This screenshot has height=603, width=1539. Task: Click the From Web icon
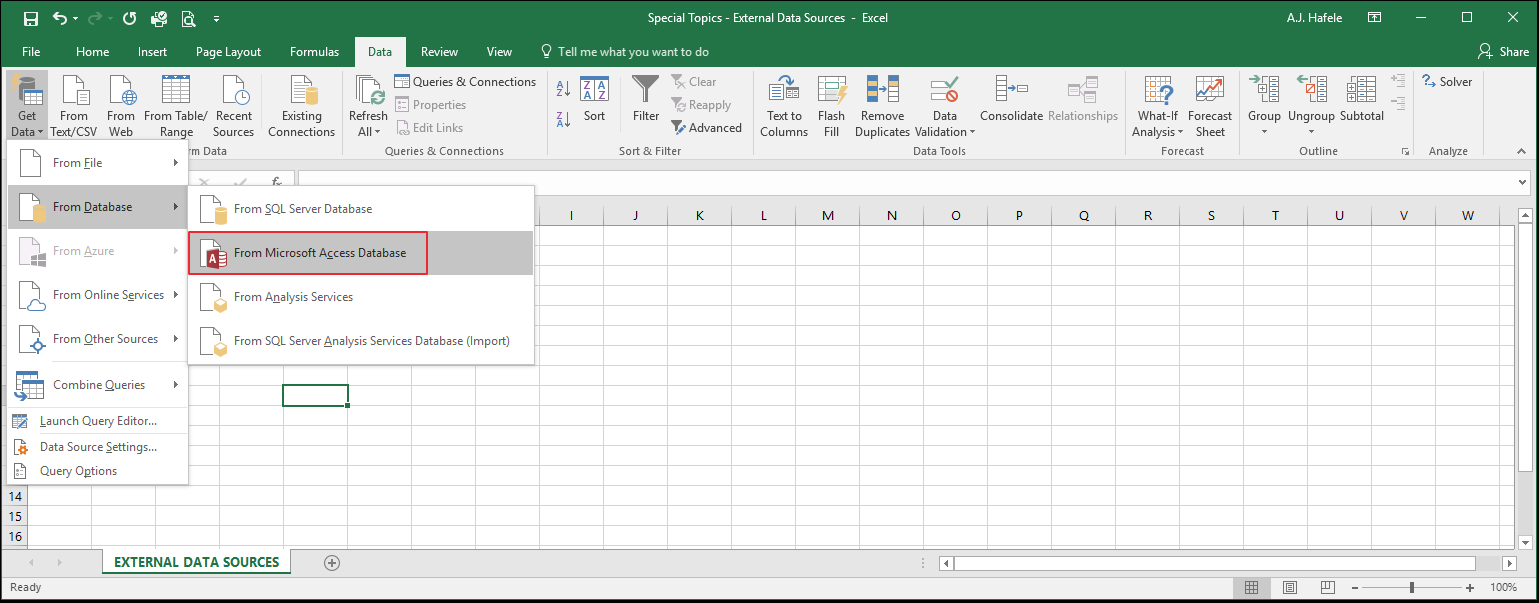coord(121,106)
